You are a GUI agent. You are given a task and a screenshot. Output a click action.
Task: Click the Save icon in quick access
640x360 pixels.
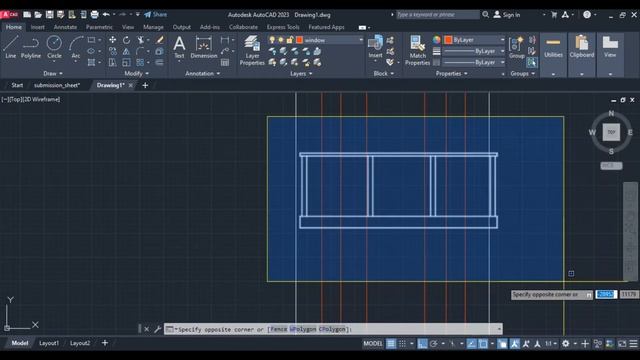(49, 15)
